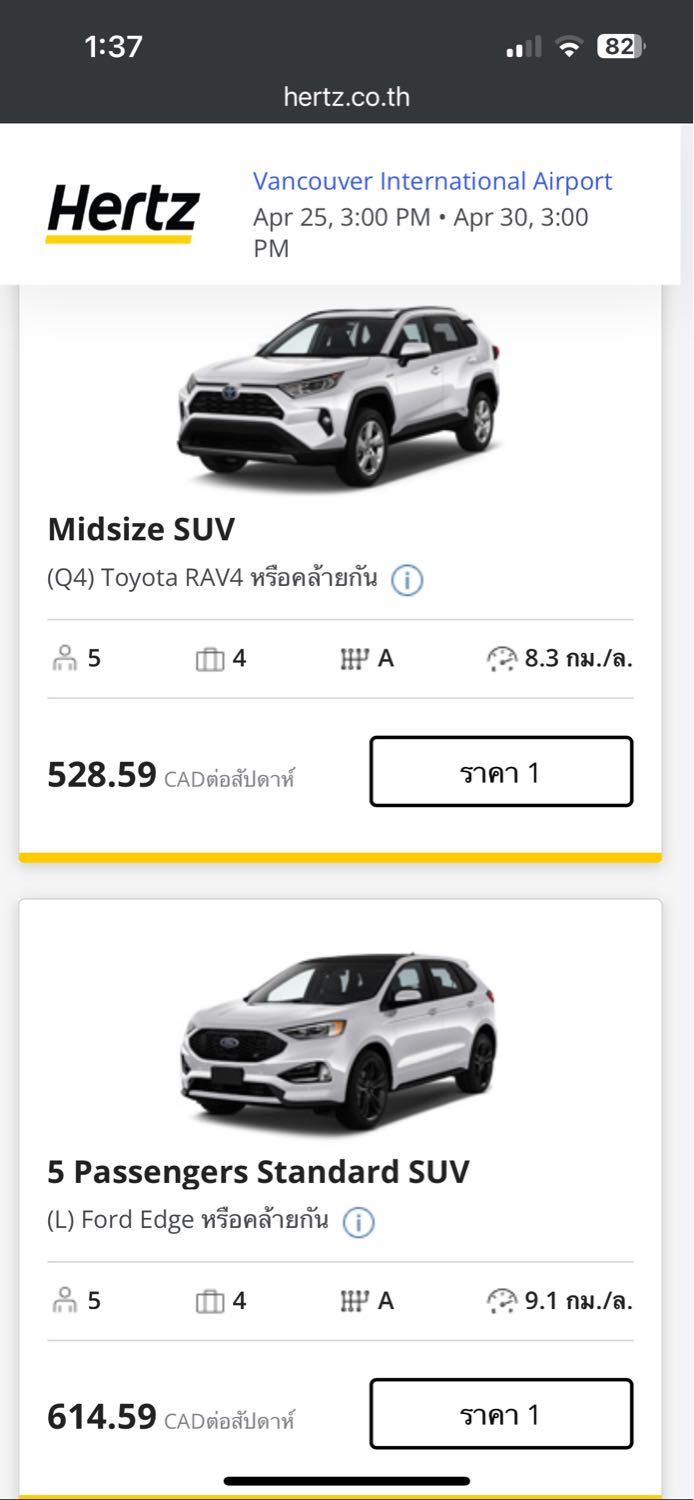Screen dimensions: 694x1500
Task: Tap the Toyota RAV4 car image
Action: coord(339,395)
